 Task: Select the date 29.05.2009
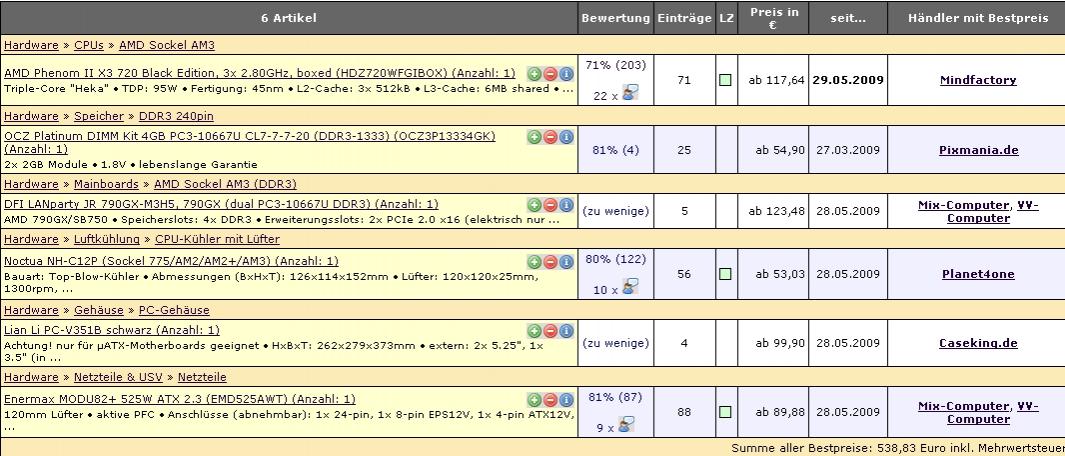[848, 80]
